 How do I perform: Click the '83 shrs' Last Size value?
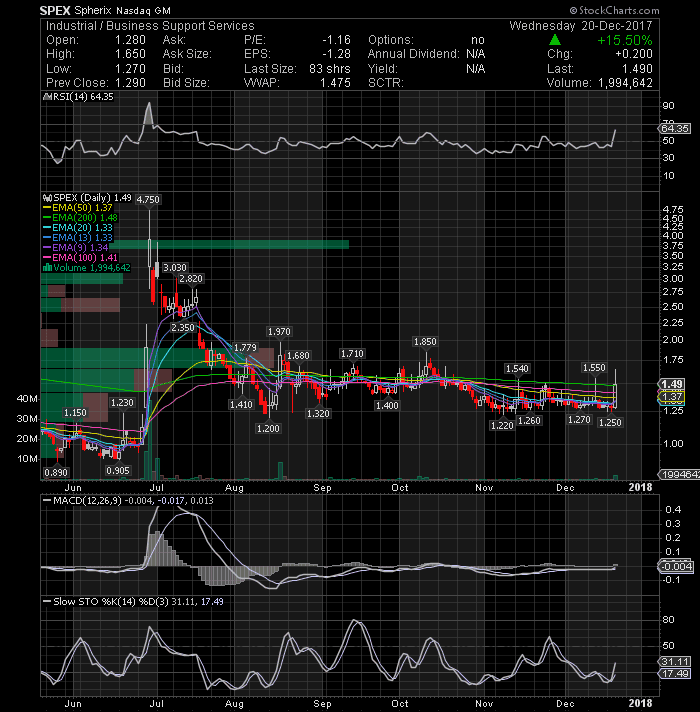pos(330,69)
